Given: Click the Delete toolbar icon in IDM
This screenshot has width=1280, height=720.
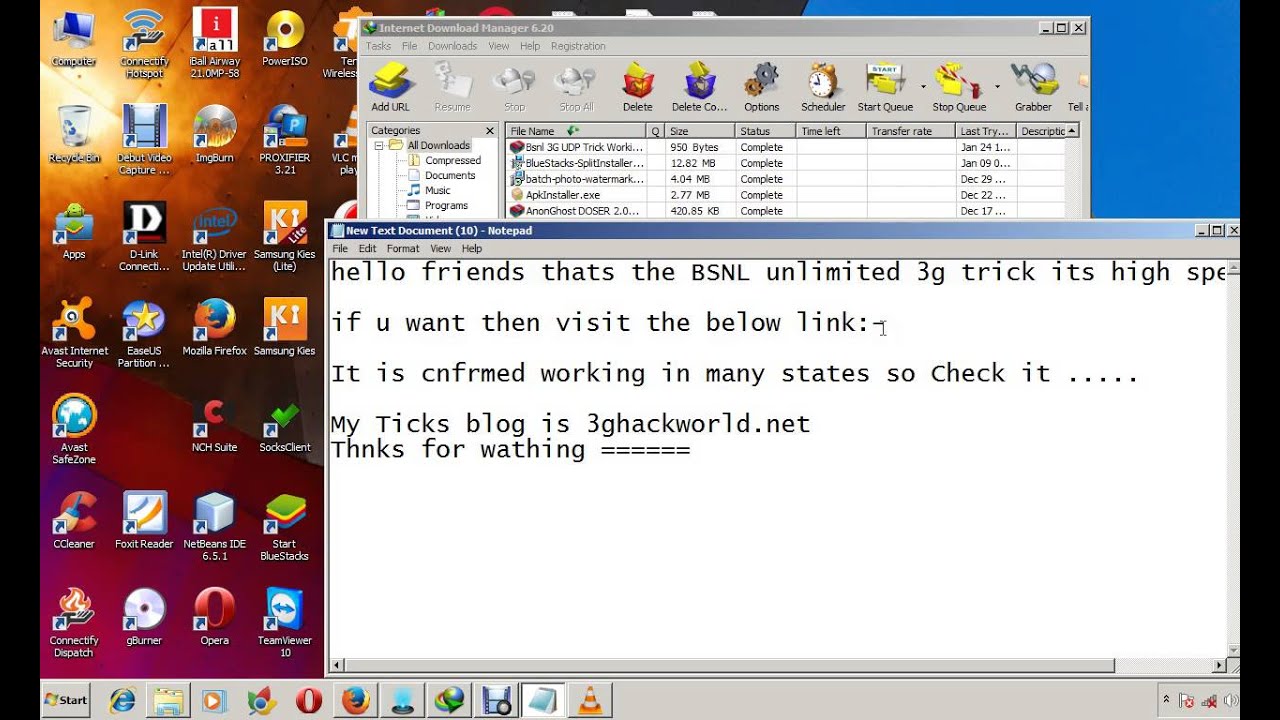Looking at the screenshot, I should [x=637, y=87].
